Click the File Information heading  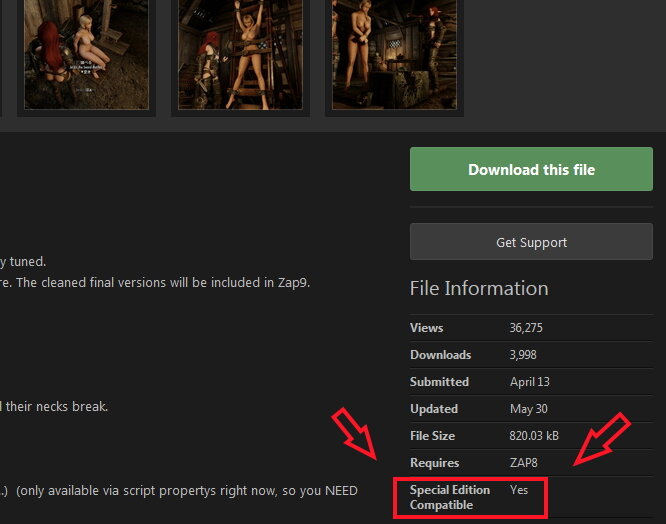tap(479, 288)
